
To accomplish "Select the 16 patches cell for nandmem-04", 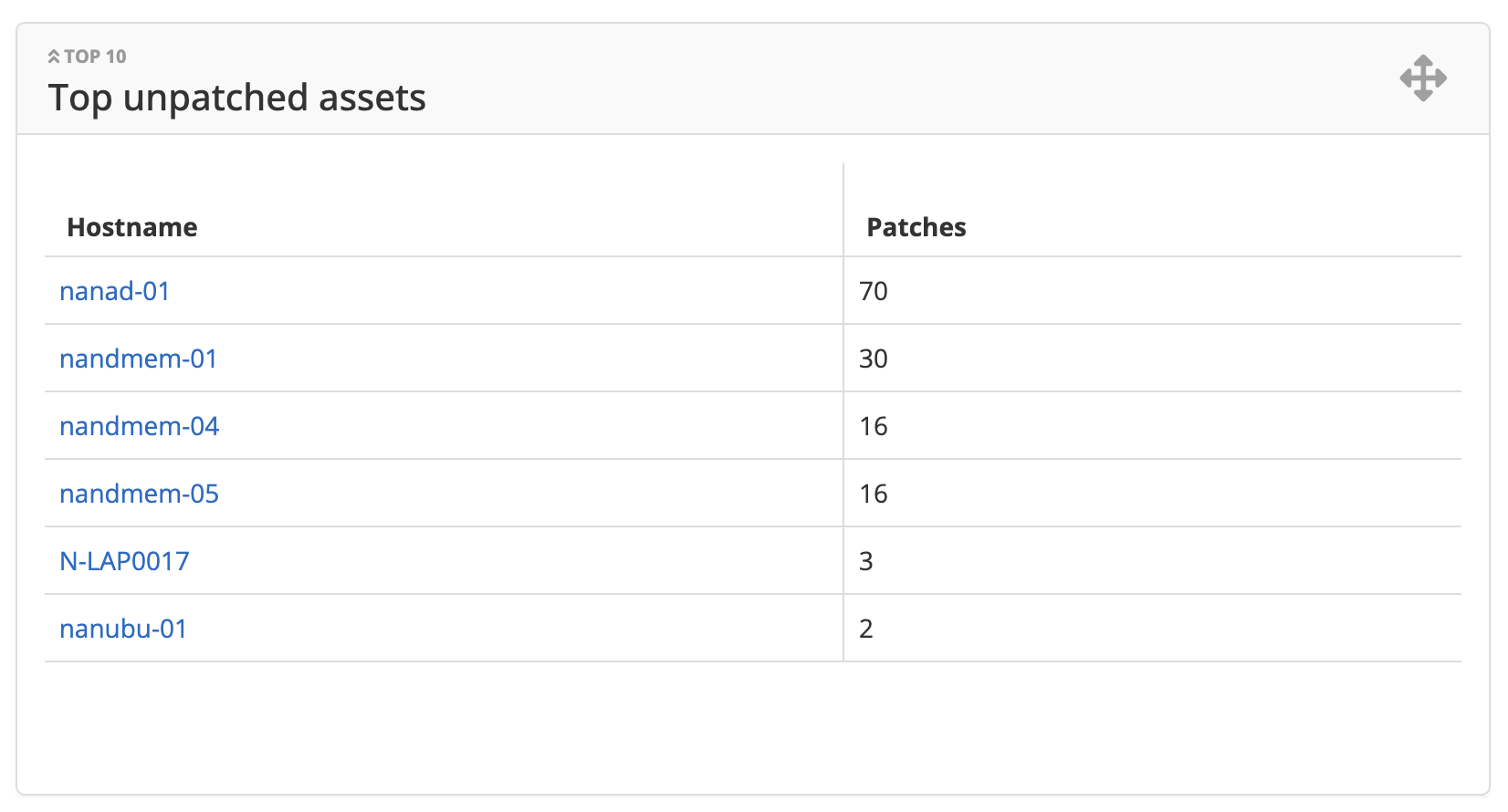I will (x=874, y=426).
